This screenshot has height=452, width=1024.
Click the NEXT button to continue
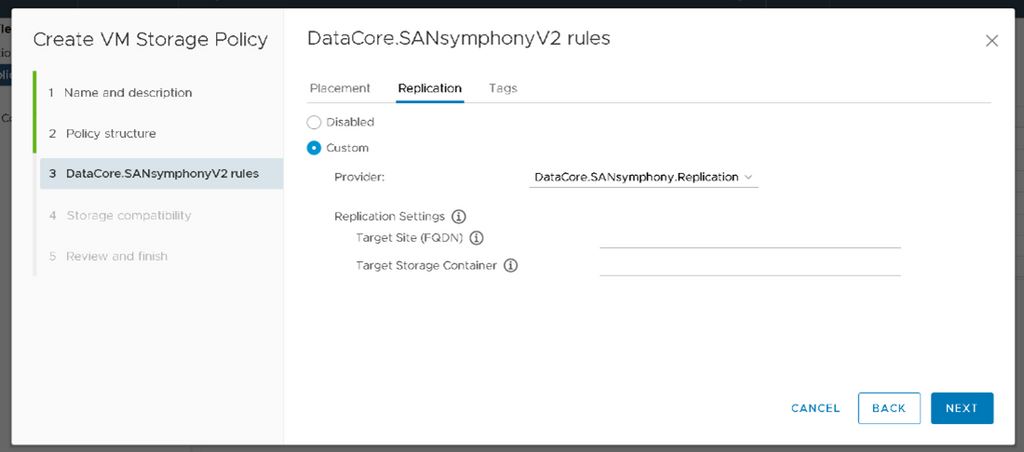coord(961,408)
